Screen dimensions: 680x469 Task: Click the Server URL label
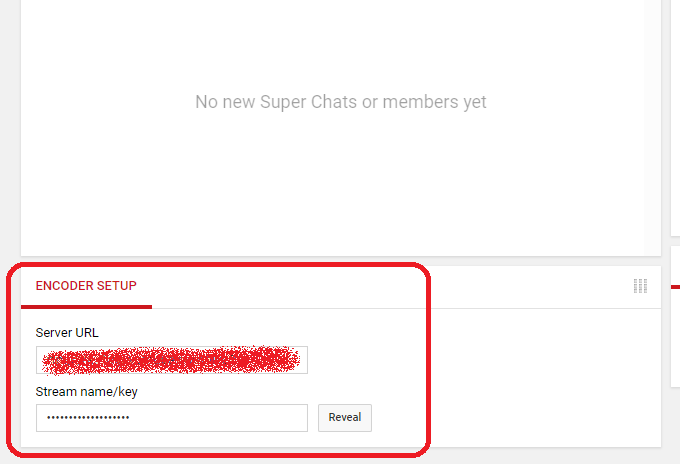pos(67,333)
